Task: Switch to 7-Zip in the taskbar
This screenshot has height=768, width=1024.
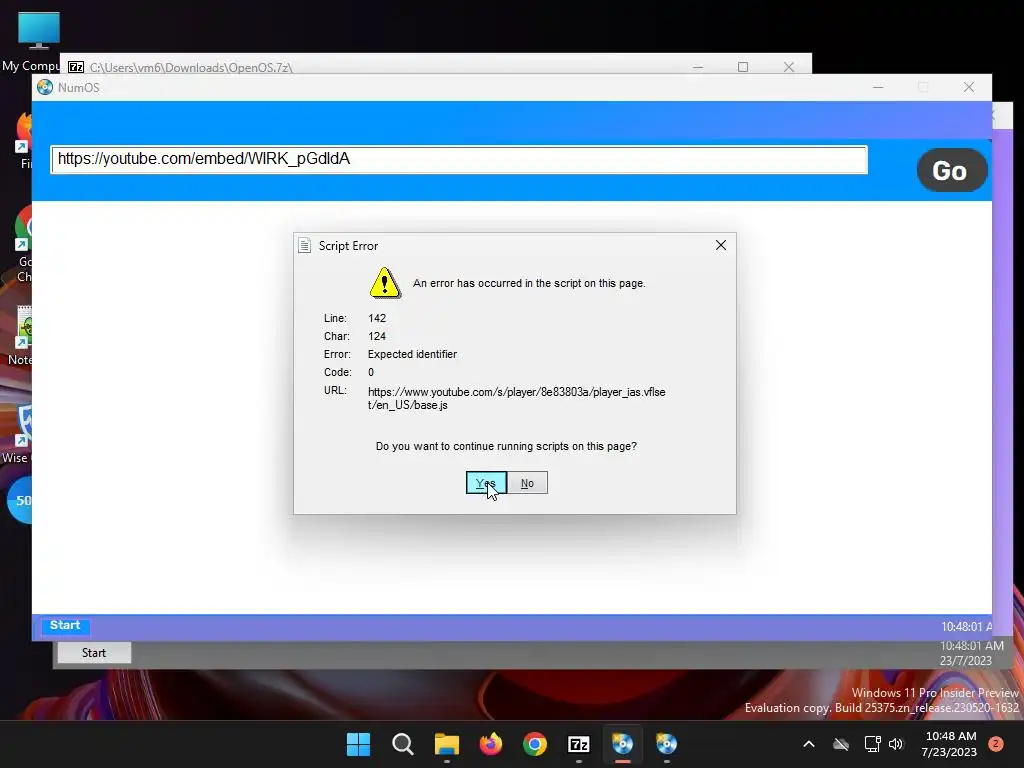Action: click(x=579, y=744)
